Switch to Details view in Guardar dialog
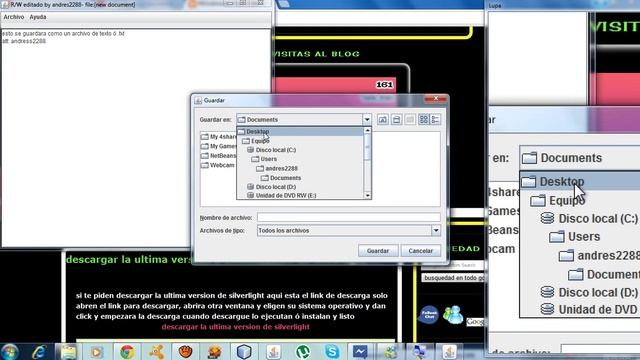Viewport: 640px width, 360px height. 435,120
